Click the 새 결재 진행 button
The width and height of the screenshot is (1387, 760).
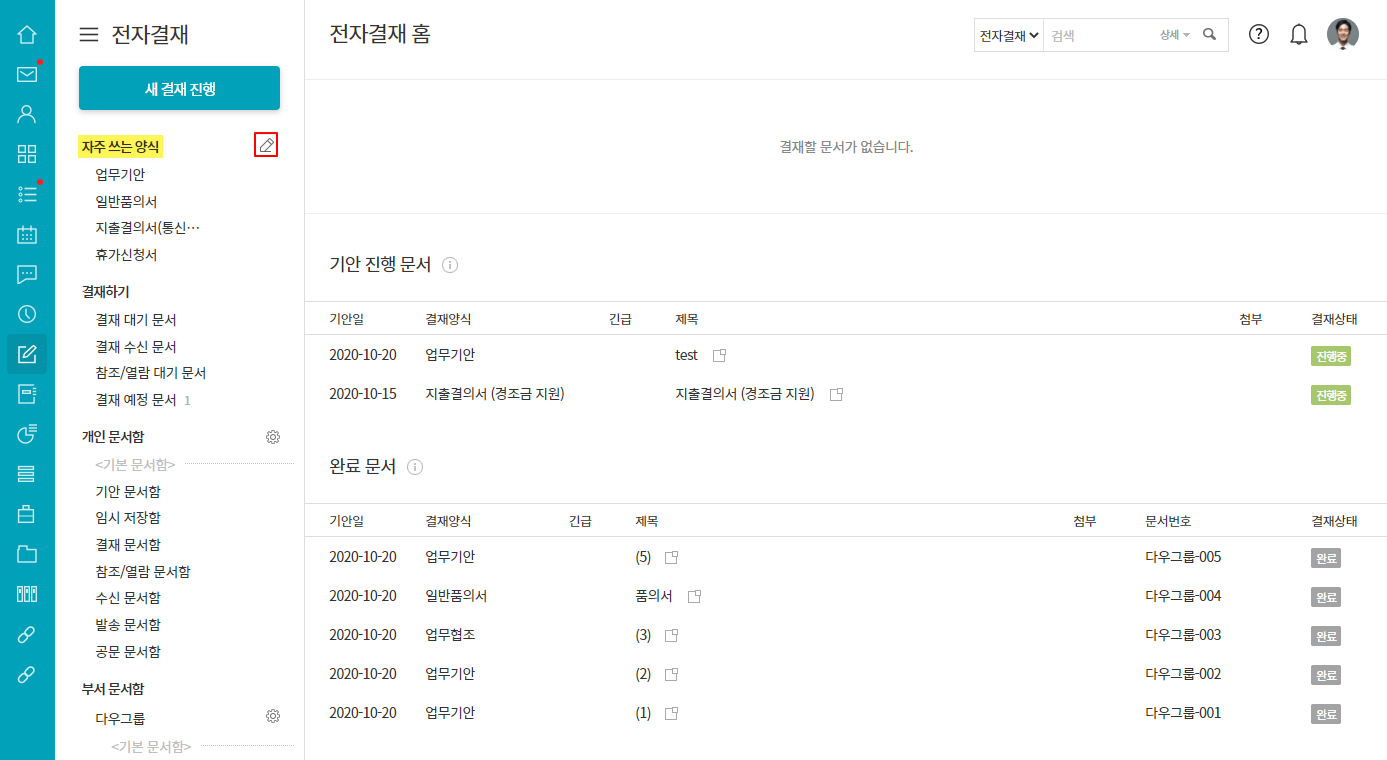click(x=179, y=89)
